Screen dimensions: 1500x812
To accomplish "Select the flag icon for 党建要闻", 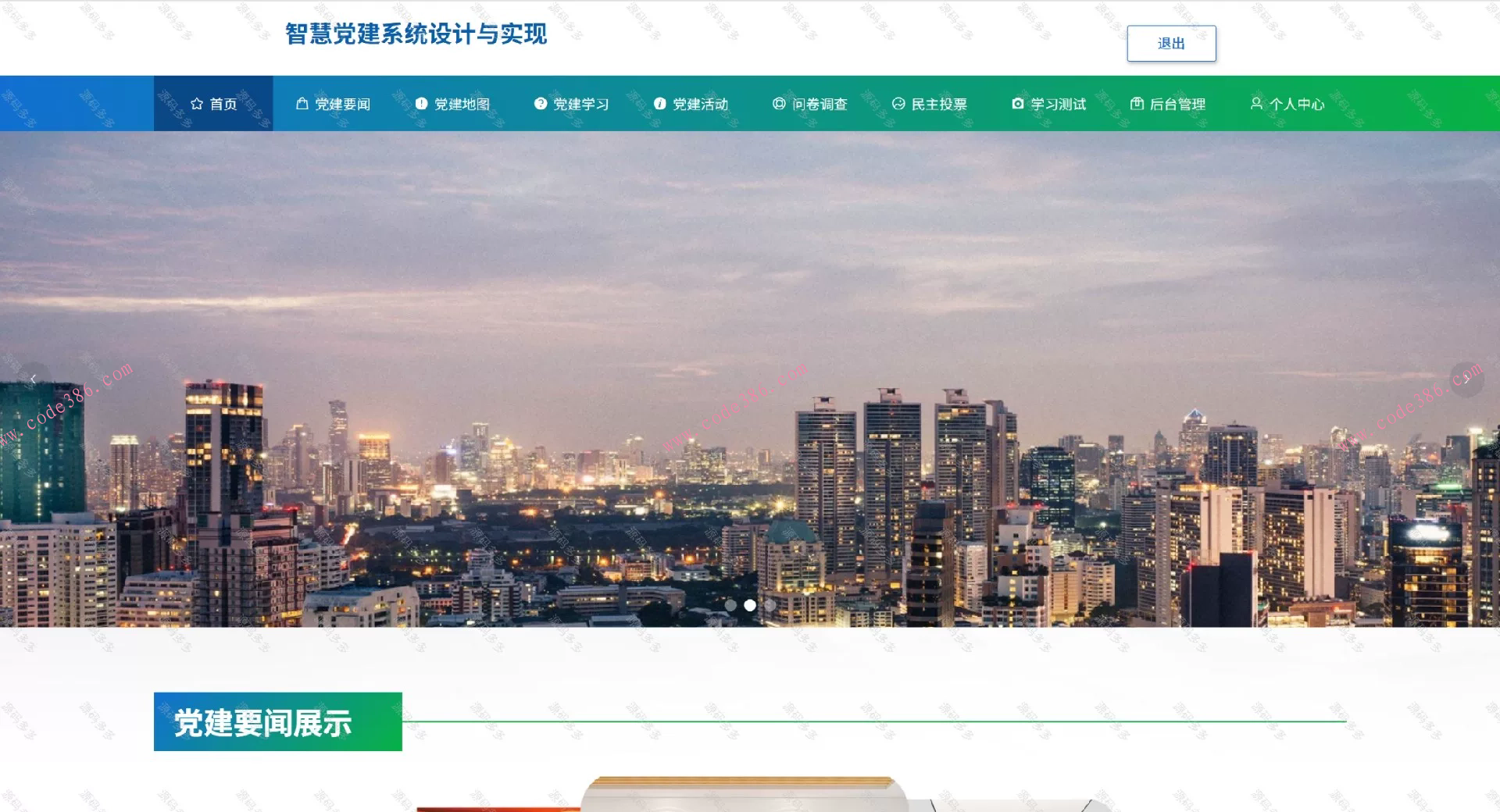I will pyautogui.click(x=301, y=102).
